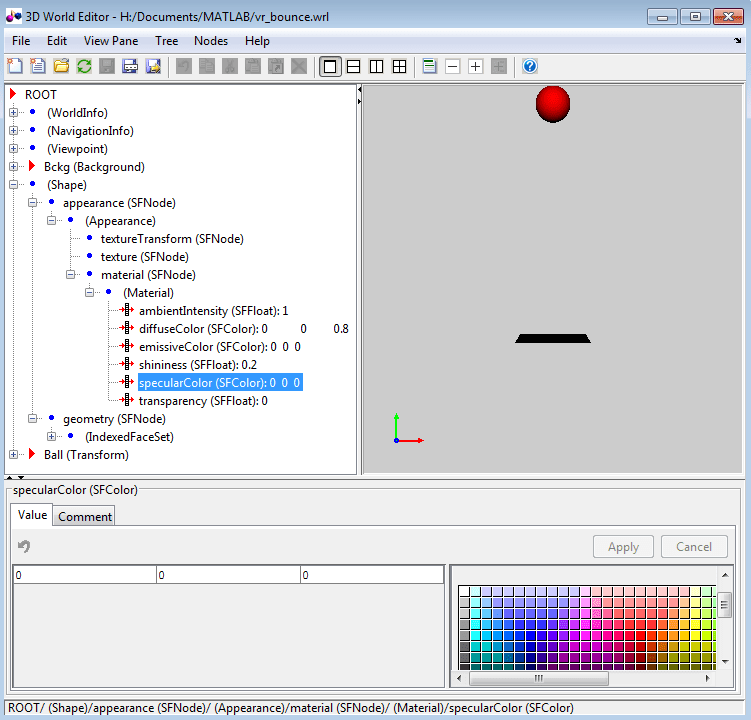751x720 pixels.
Task: Switch to the Comment tab
Action: (x=84, y=516)
